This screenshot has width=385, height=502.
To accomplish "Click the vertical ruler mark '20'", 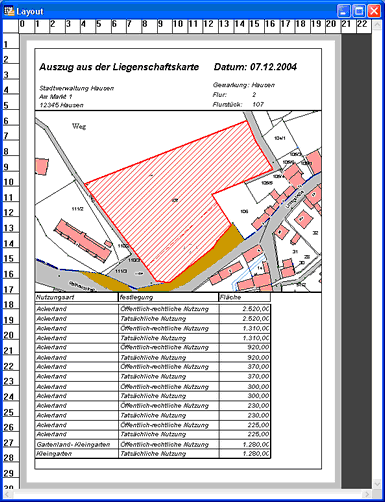I will coord(8,335).
